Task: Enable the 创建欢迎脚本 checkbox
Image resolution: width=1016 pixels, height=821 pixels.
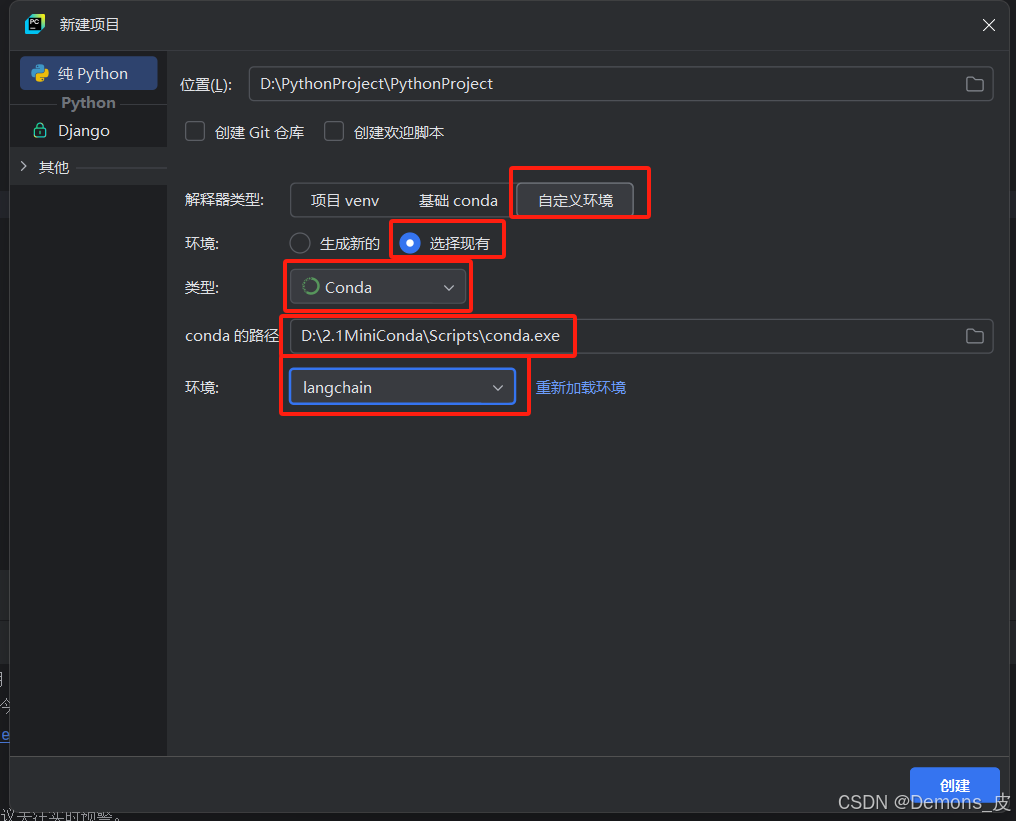Action: point(333,131)
